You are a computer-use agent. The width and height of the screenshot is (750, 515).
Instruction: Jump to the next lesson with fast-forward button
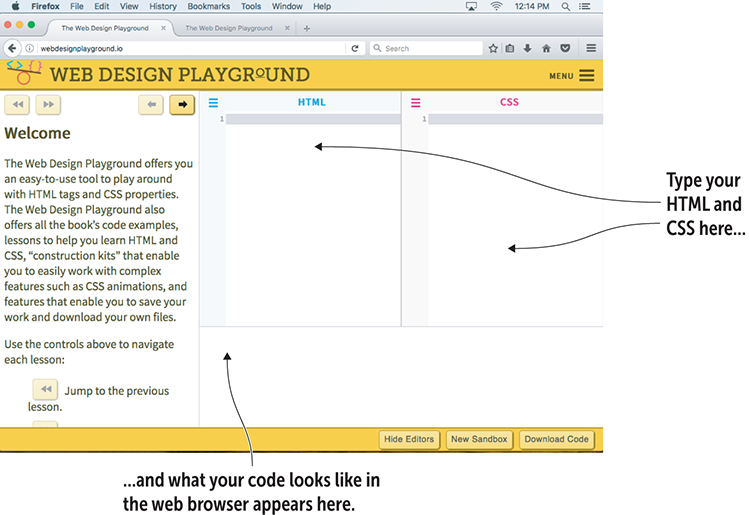click(x=48, y=104)
